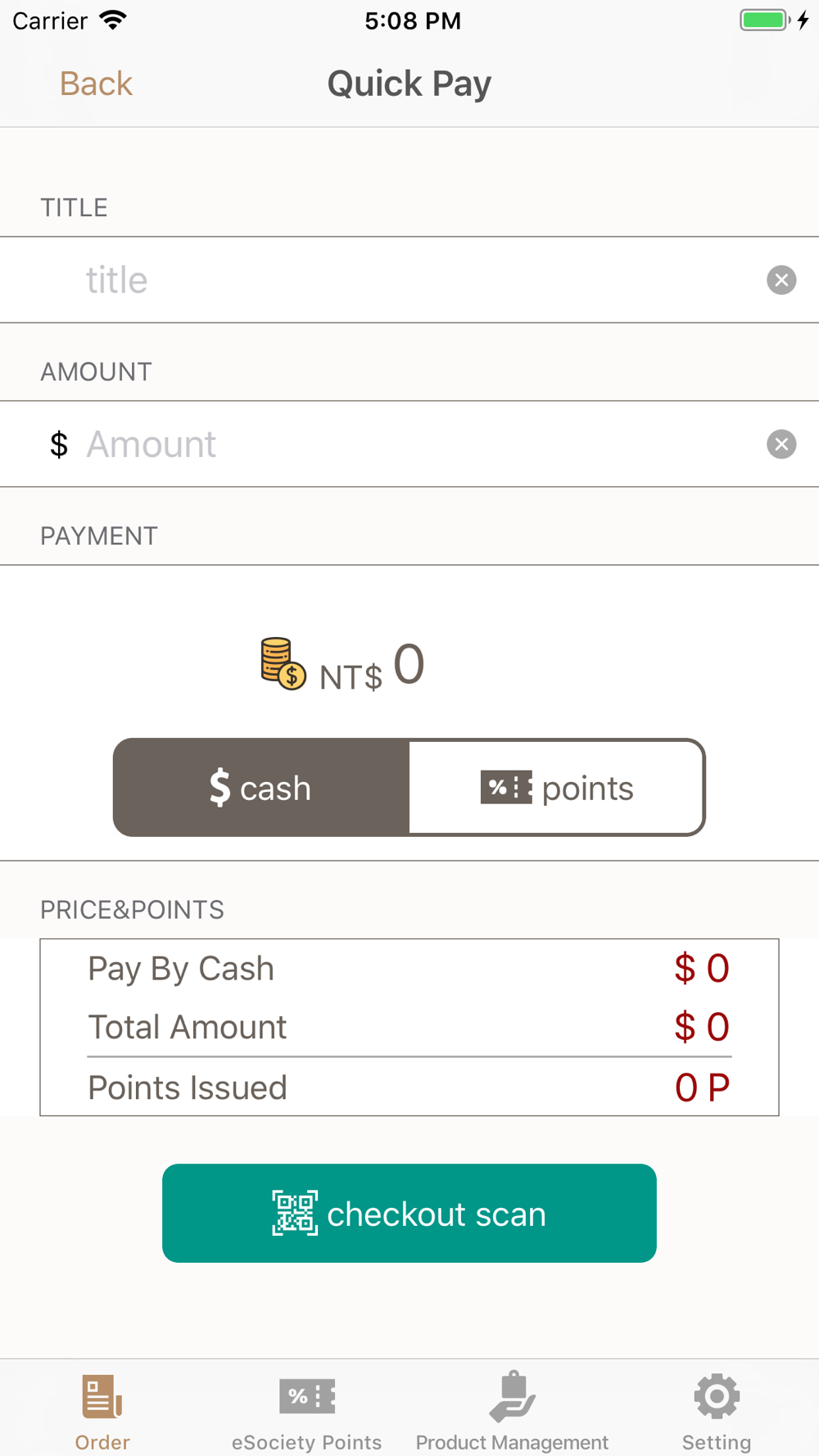Tap the gold coins stack icon
Image resolution: width=819 pixels, height=1456 pixels.
tap(283, 663)
